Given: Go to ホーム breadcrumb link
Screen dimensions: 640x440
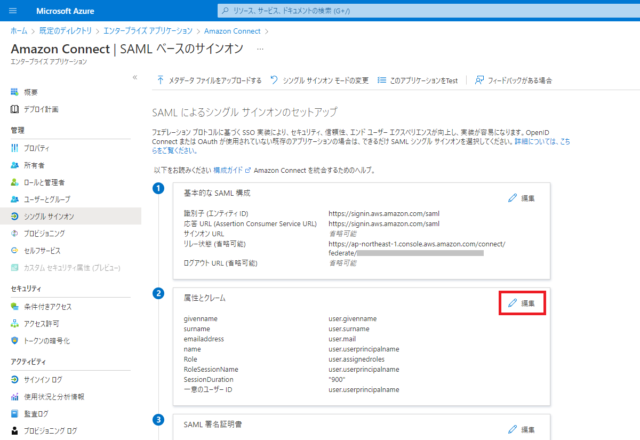Looking at the screenshot, I should coord(19,31).
